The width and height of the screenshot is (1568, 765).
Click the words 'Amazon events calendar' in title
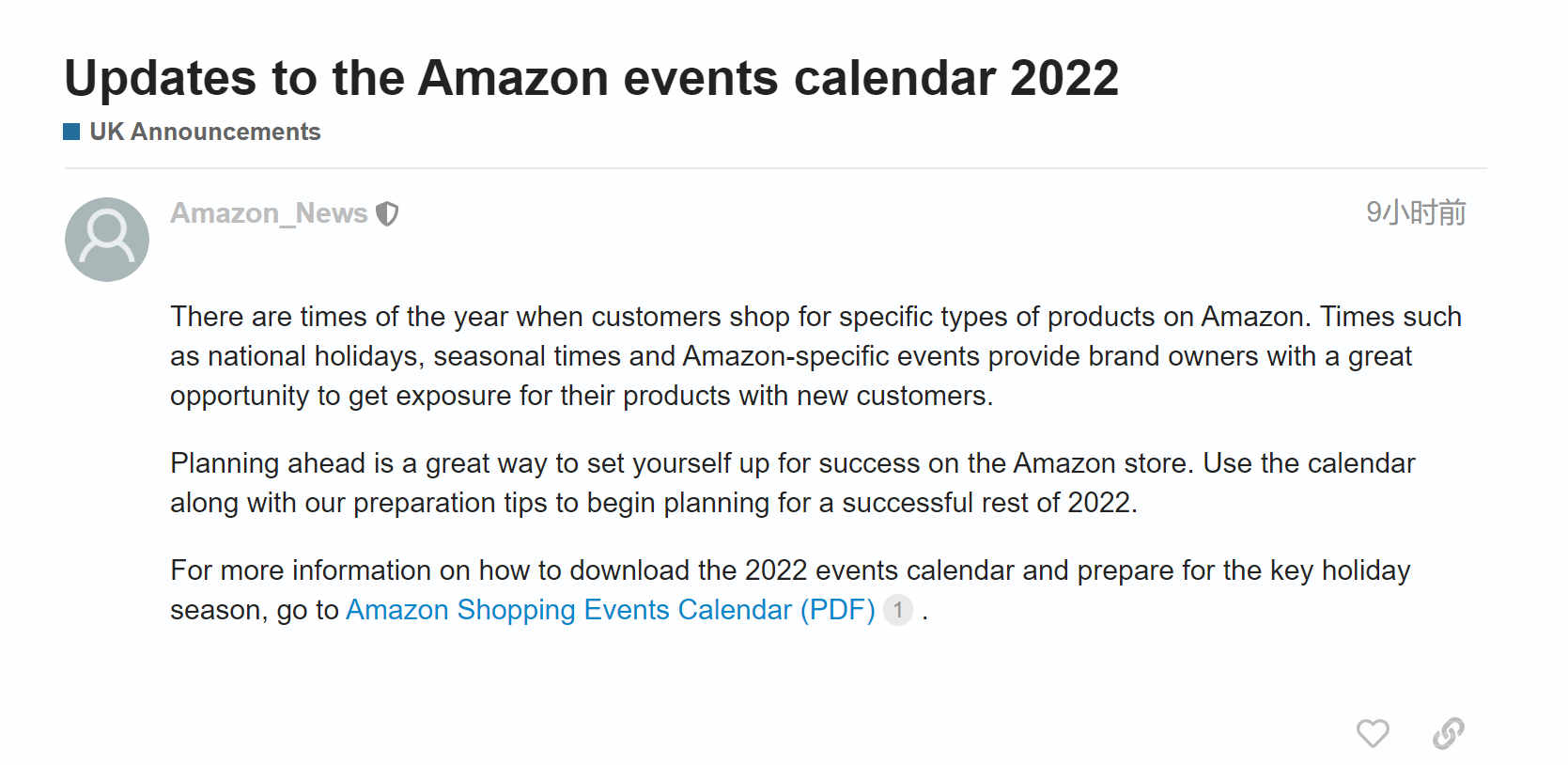coord(706,77)
